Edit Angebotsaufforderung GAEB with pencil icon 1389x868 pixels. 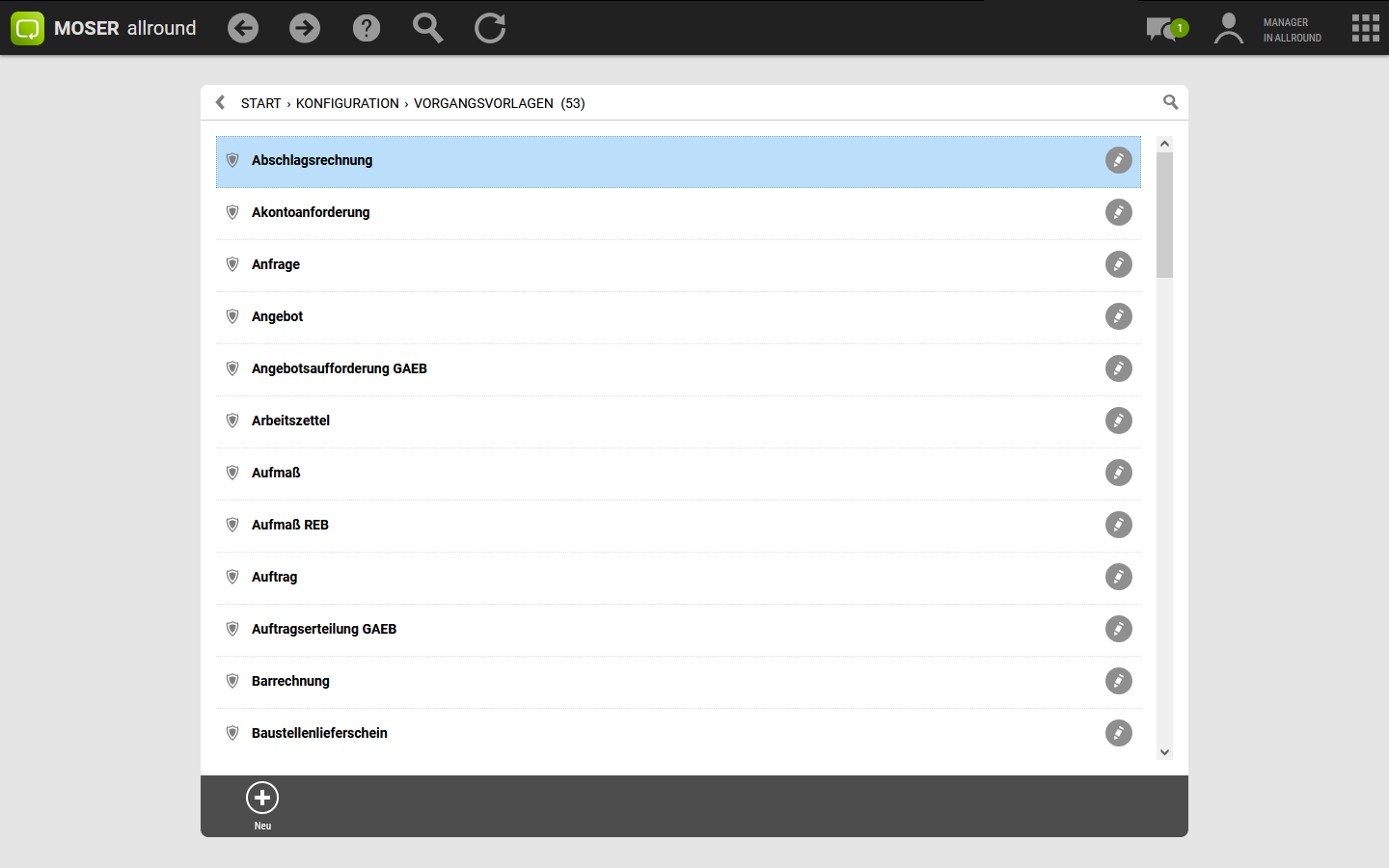click(x=1119, y=368)
